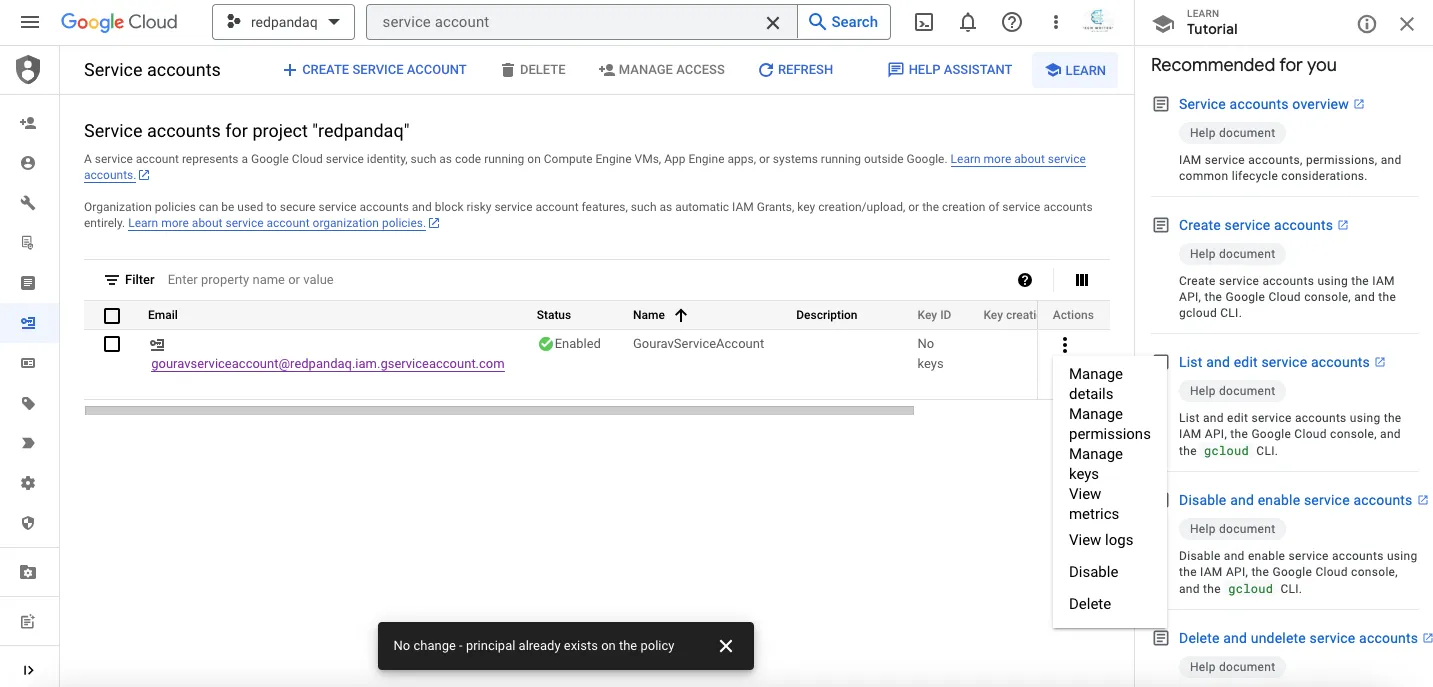Select Disable from the actions menu
Viewport: 1433px width, 687px height.
(1093, 571)
